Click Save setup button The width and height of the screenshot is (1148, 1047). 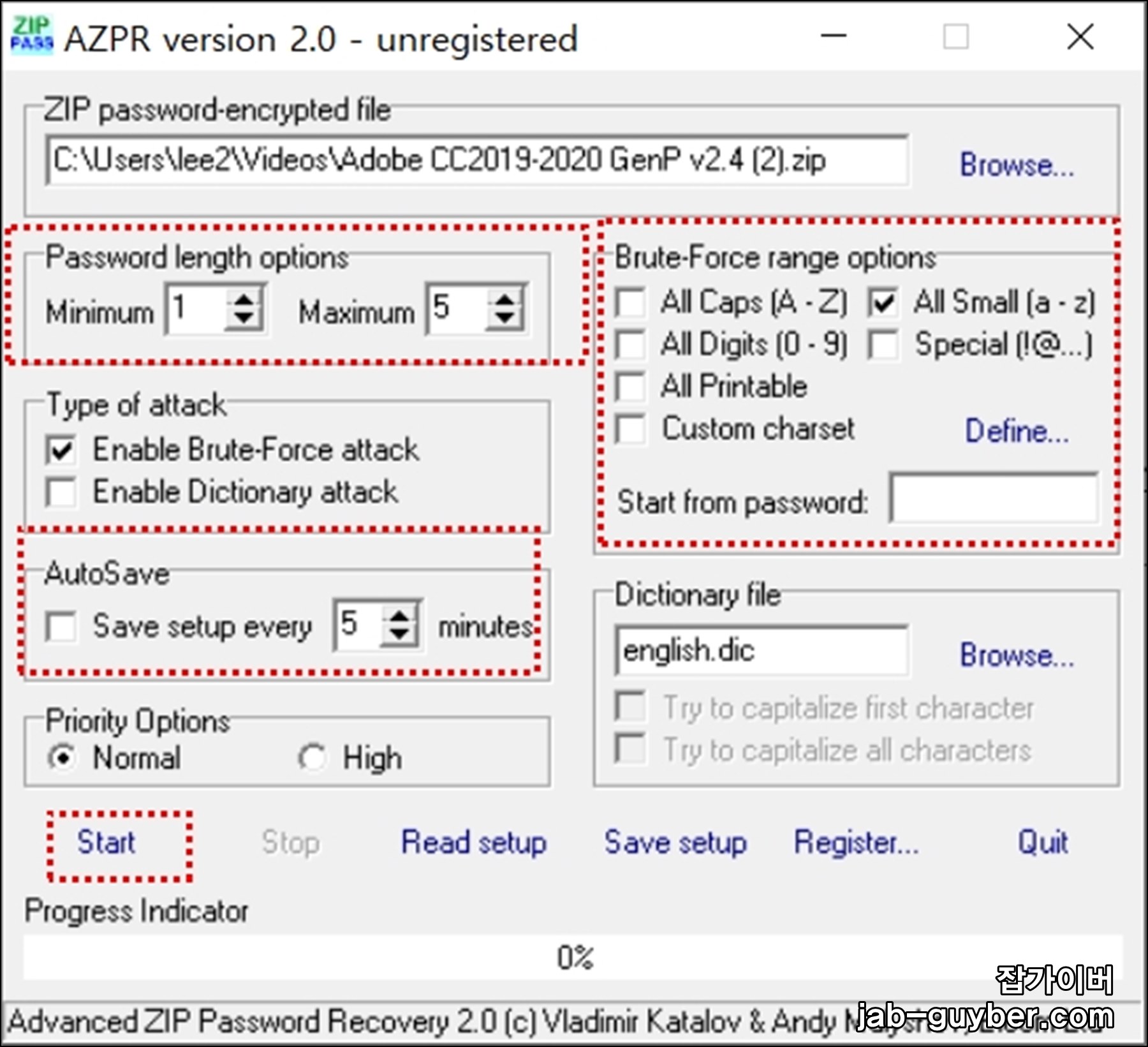click(675, 842)
